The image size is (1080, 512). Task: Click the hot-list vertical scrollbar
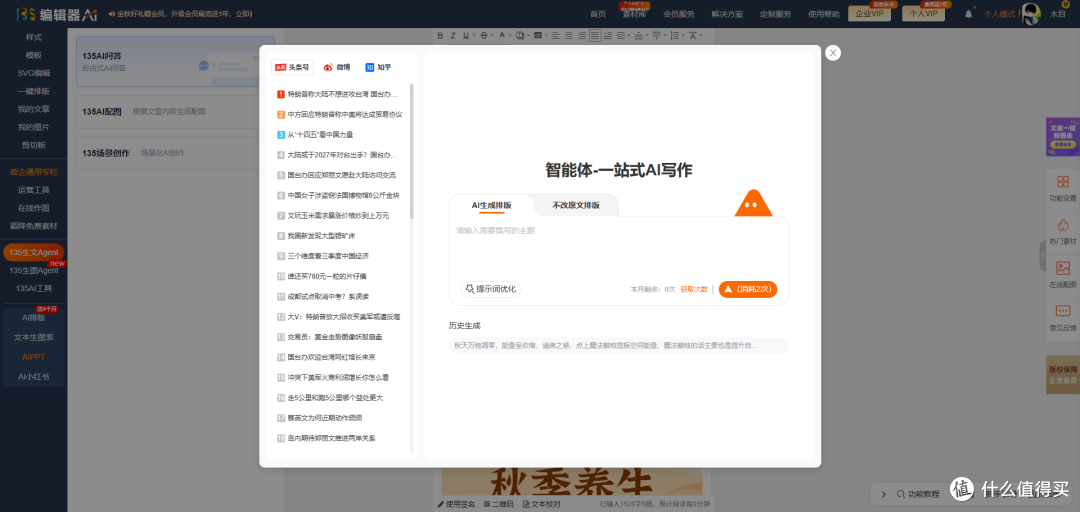tap(412, 152)
